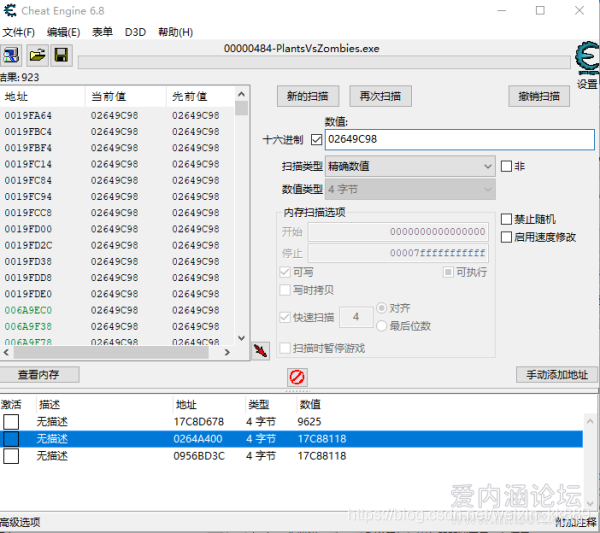This screenshot has height=533, width=600.
Task: Open settings via the Cheat Engine logo
Action: 587,59
